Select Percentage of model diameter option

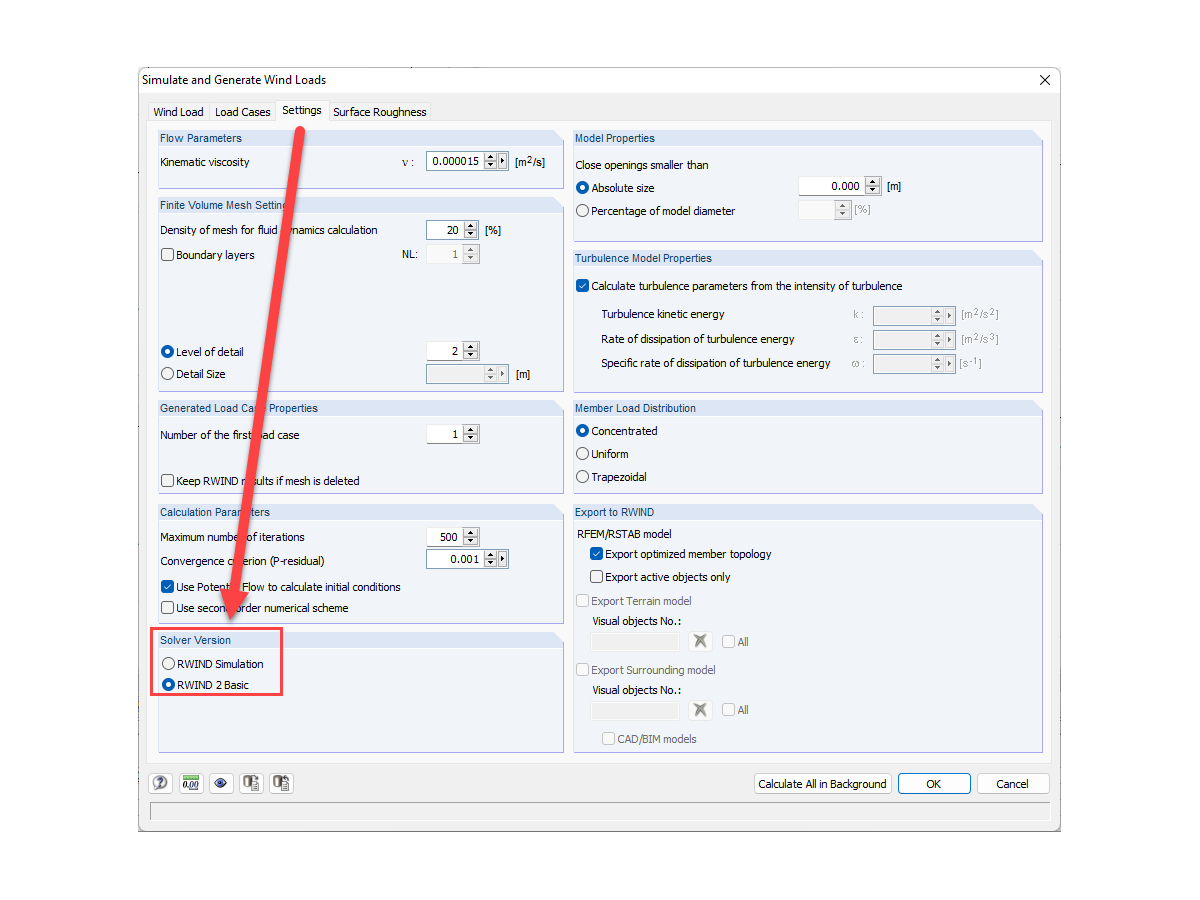583,211
